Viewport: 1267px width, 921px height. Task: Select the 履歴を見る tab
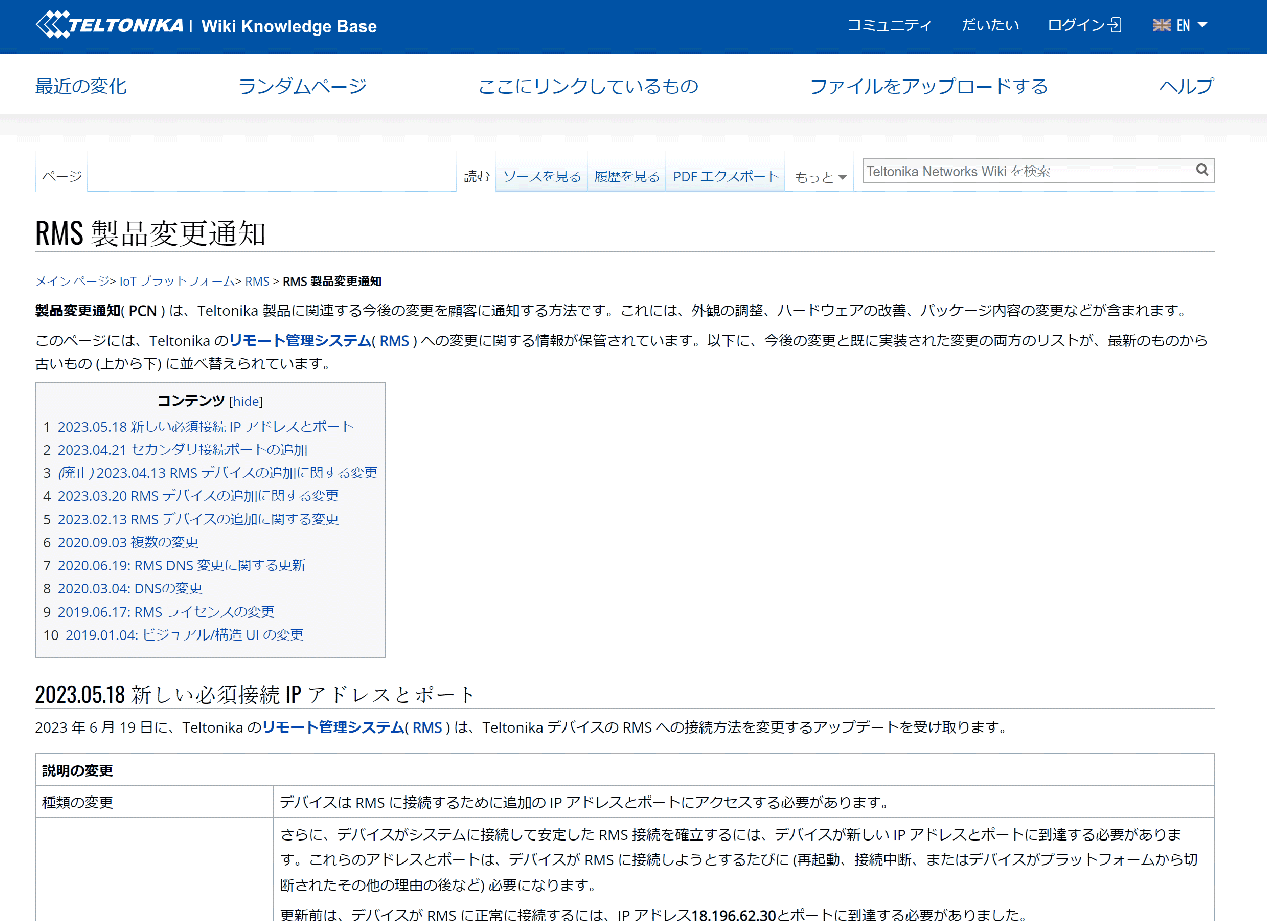coord(627,176)
